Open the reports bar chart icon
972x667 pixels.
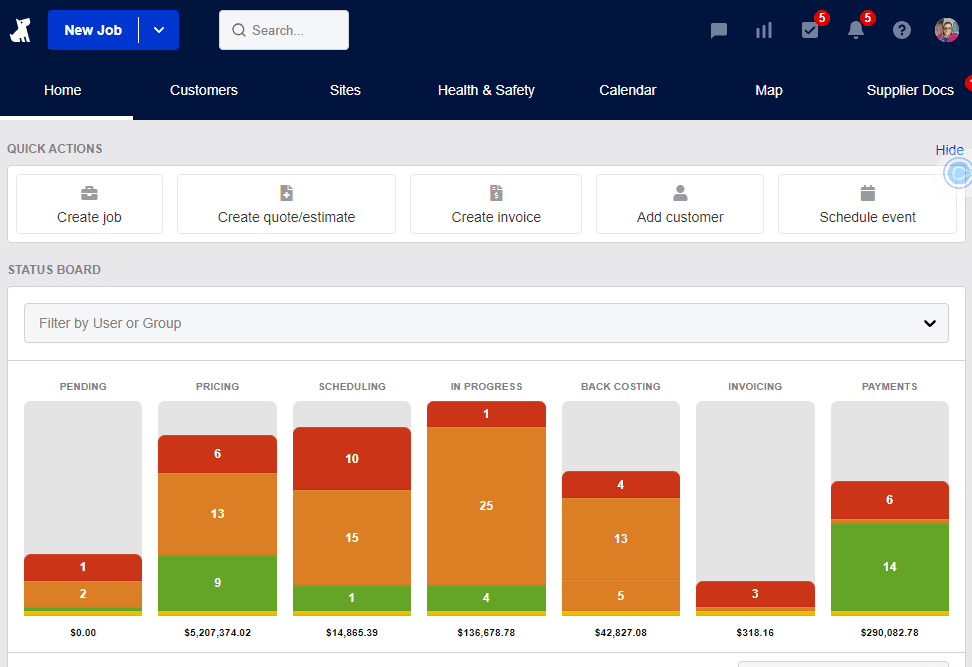[x=764, y=30]
